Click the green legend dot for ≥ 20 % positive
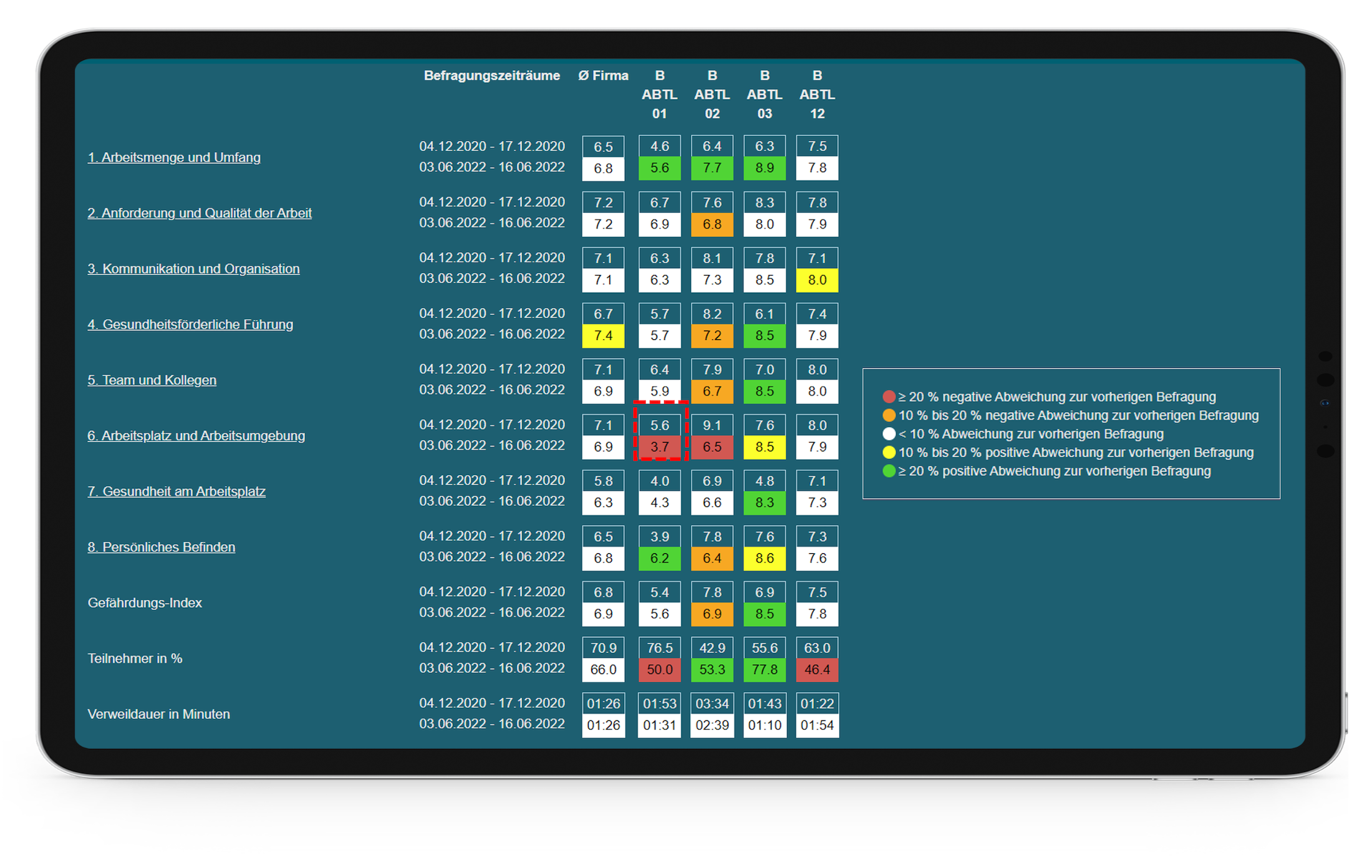 889,471
